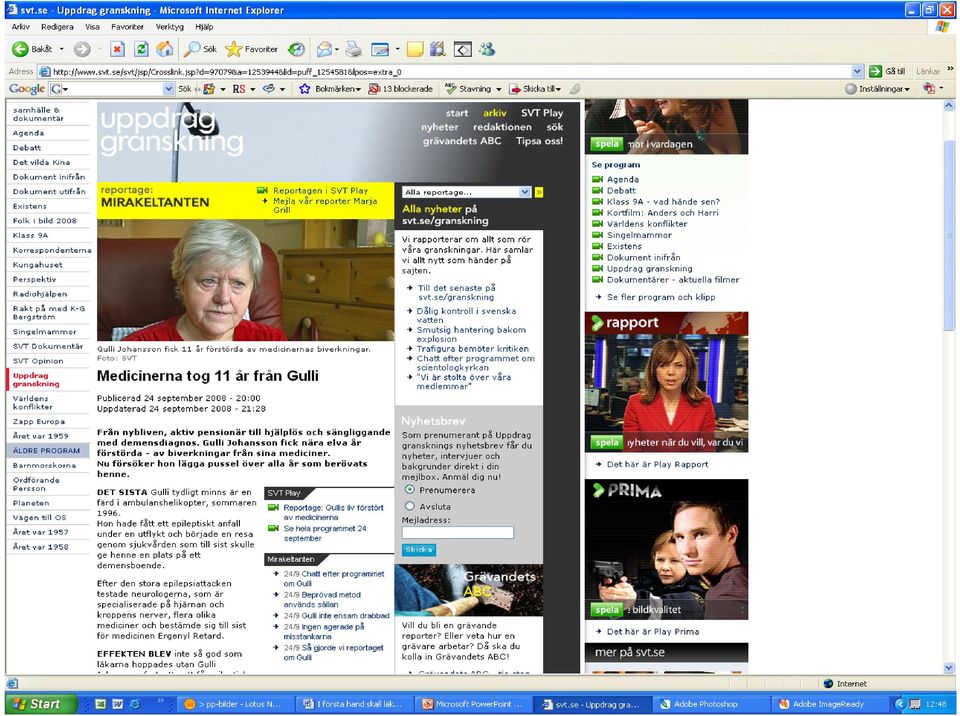Expand the RS dropdown arrow

click(252, 89)
